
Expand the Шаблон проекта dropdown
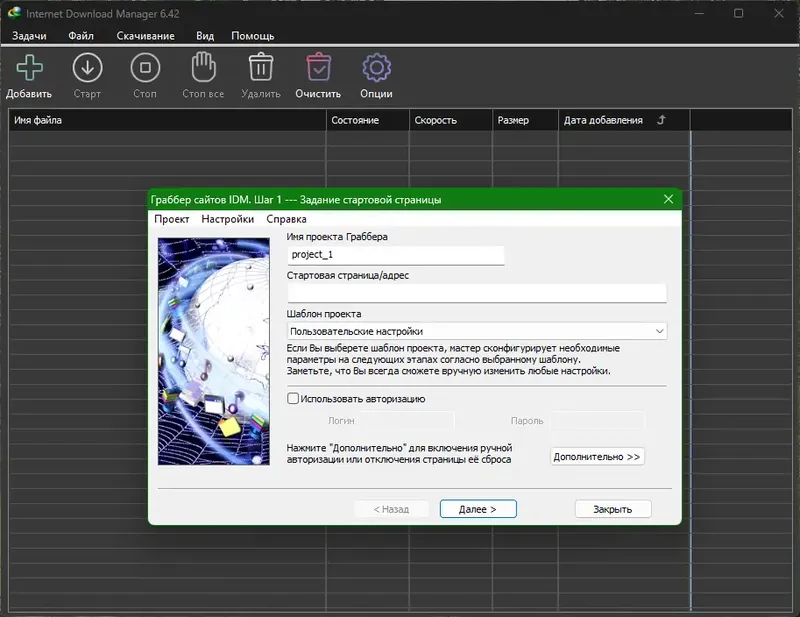click(659, 331)
